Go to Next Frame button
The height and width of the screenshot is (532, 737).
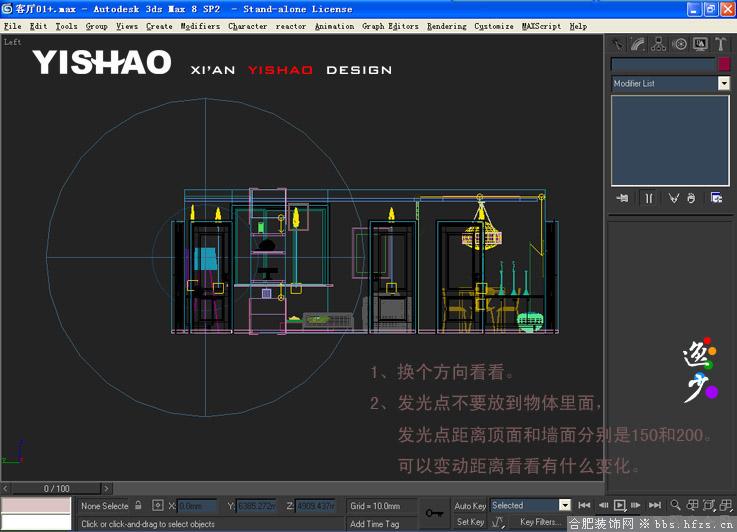(636, 505)
